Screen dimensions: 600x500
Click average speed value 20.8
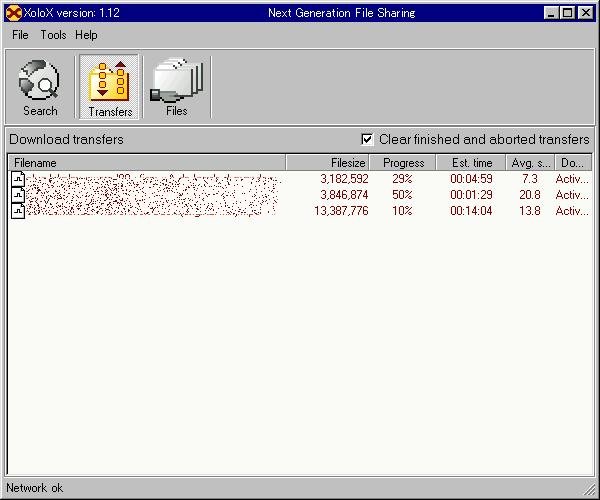point(530,195)
